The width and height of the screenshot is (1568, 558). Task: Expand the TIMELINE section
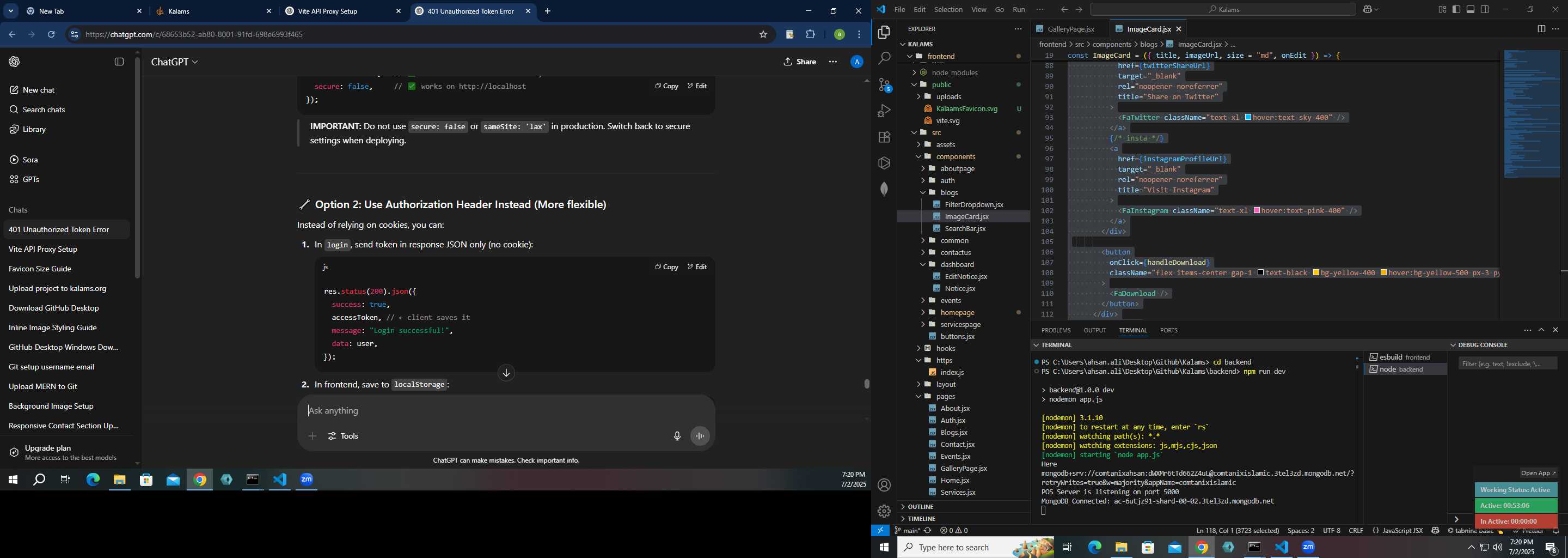(921, 518)
